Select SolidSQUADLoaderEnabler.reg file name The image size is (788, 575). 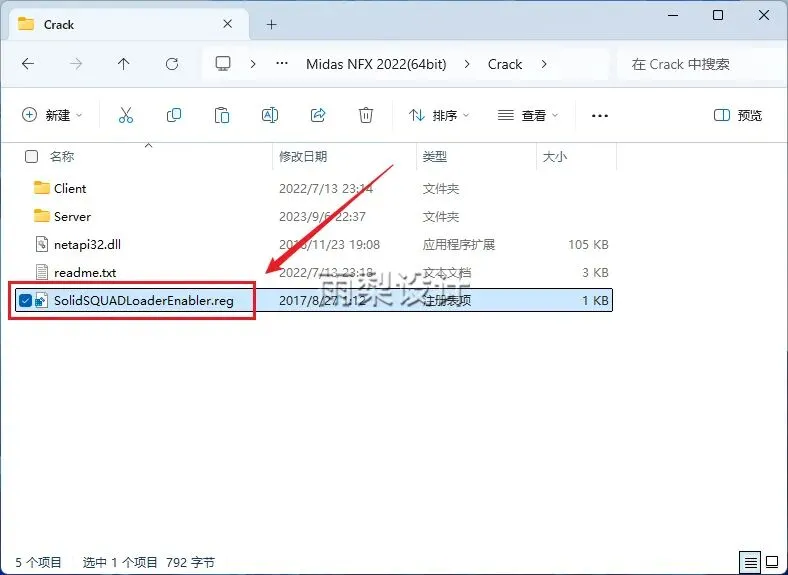[144, 301]
